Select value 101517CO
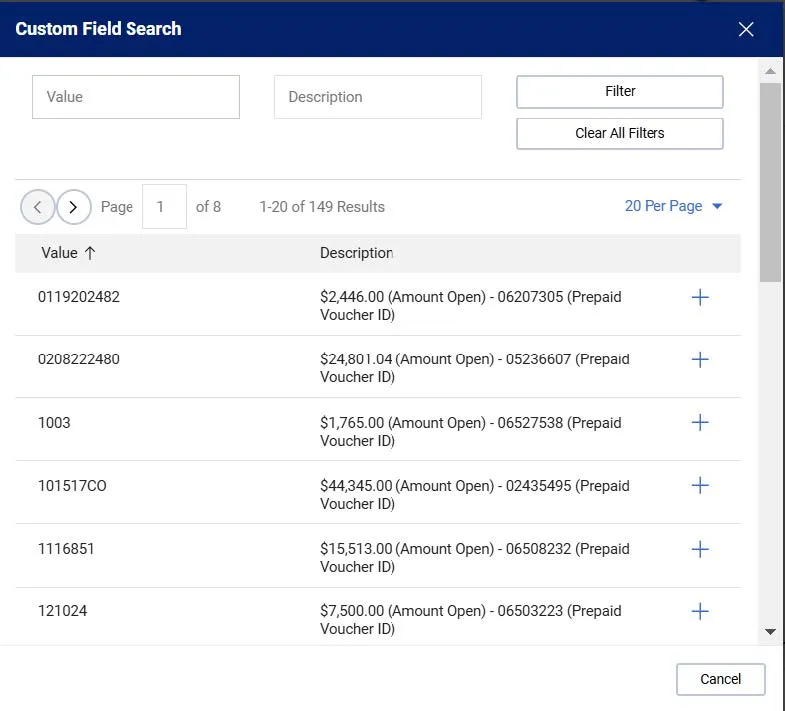The image size is (785, 711). 72,486
